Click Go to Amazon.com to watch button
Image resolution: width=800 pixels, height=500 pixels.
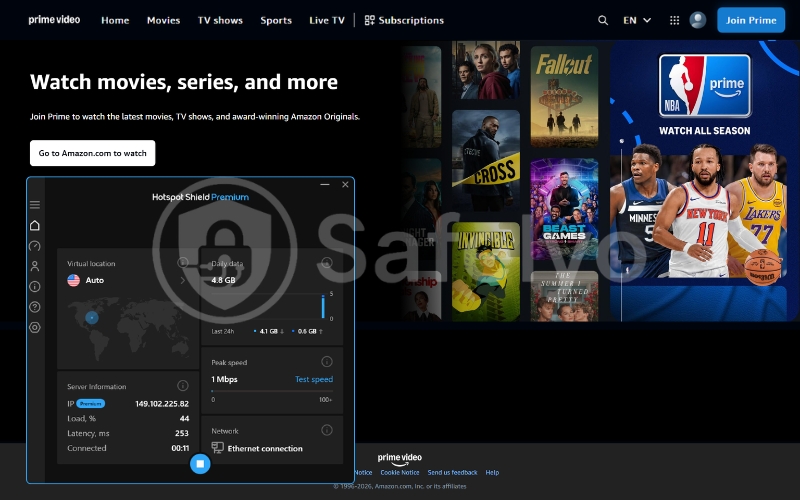click(x=92, y=153)
